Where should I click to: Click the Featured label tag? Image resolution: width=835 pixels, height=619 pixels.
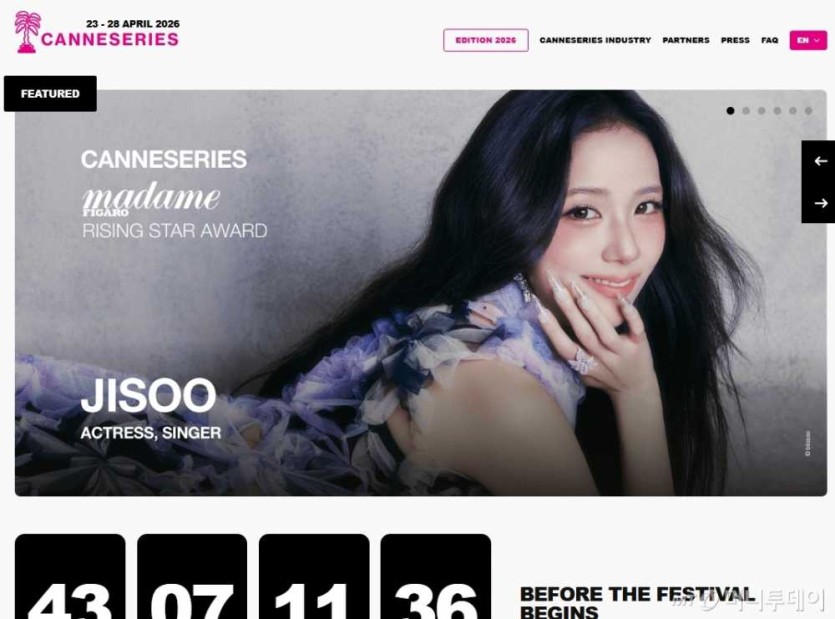pyautogui.click(x=50, y=94)
